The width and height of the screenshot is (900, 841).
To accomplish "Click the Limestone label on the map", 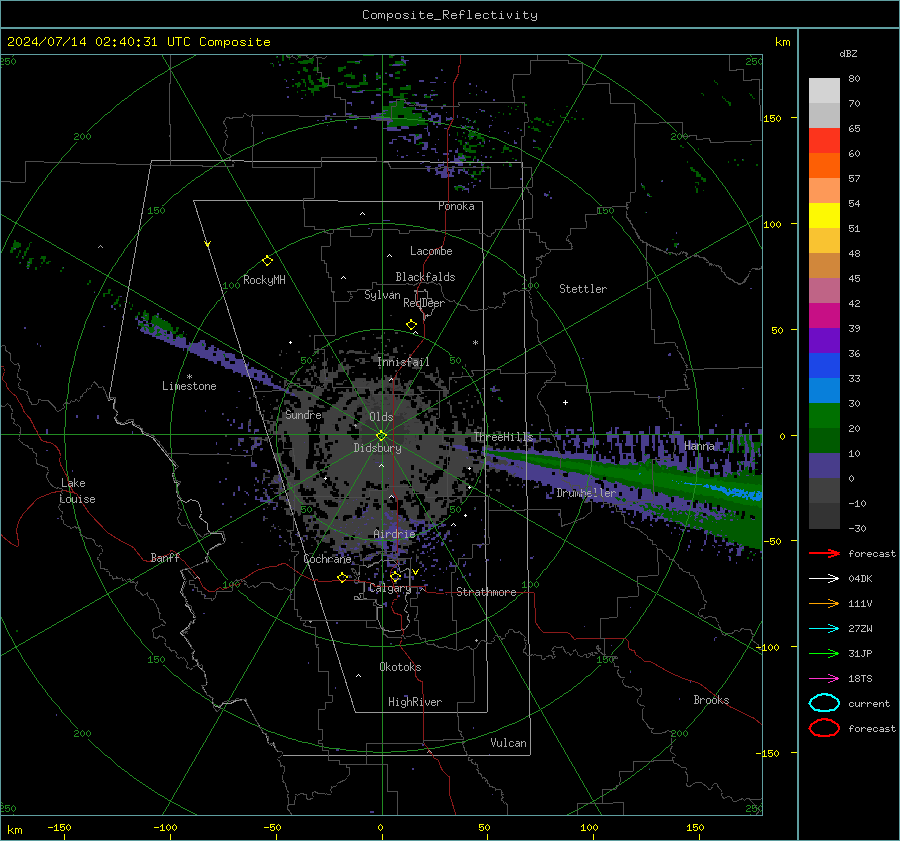I will [189, 386].
